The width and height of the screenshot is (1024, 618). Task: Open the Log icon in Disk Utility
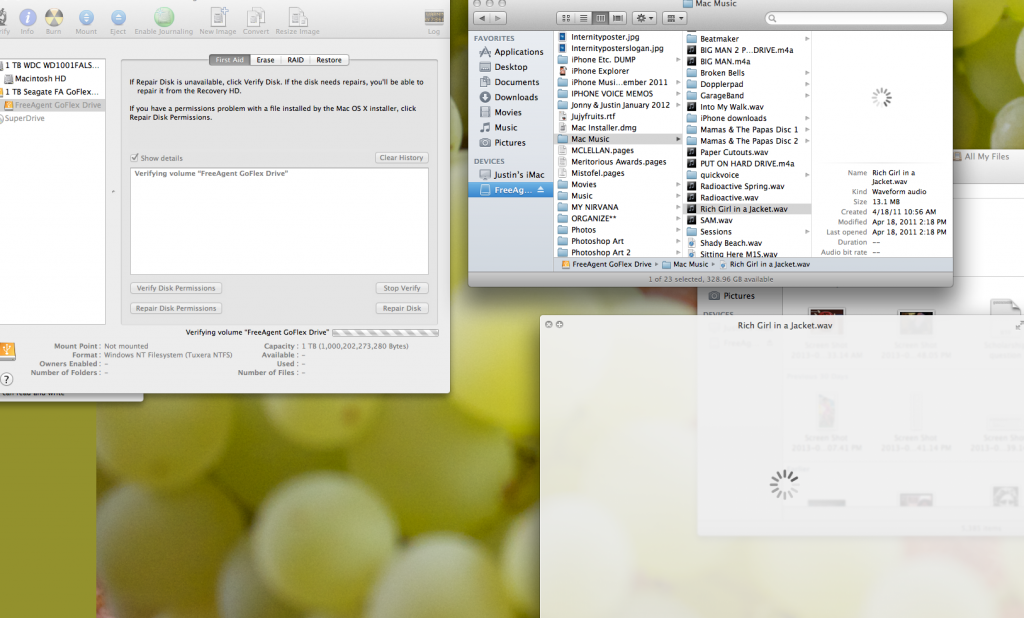pos(434,21)
